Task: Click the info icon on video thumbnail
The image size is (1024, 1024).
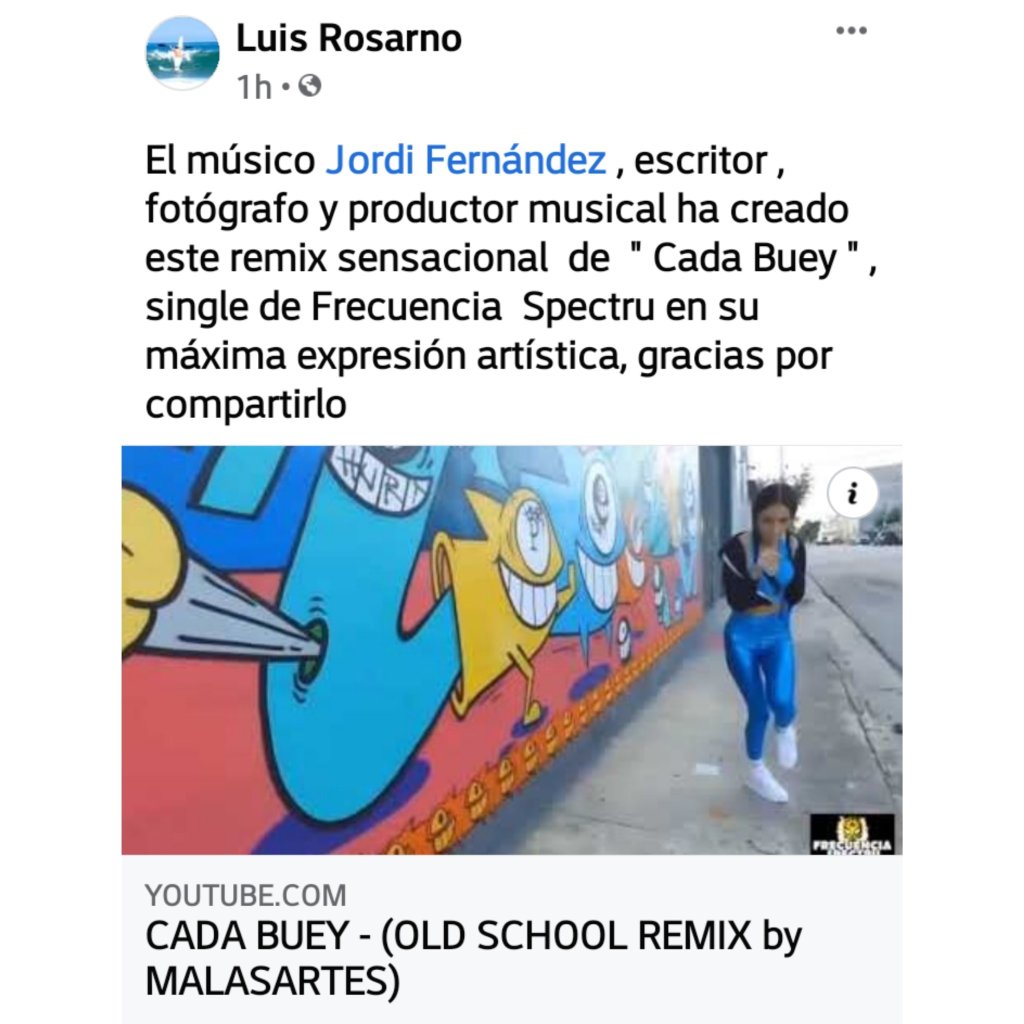Action: point(852,493)
